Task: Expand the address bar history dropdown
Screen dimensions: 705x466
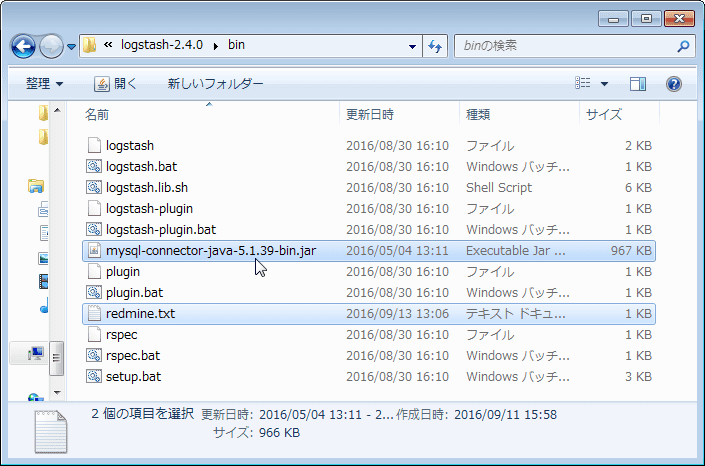Action: point(412,46)
